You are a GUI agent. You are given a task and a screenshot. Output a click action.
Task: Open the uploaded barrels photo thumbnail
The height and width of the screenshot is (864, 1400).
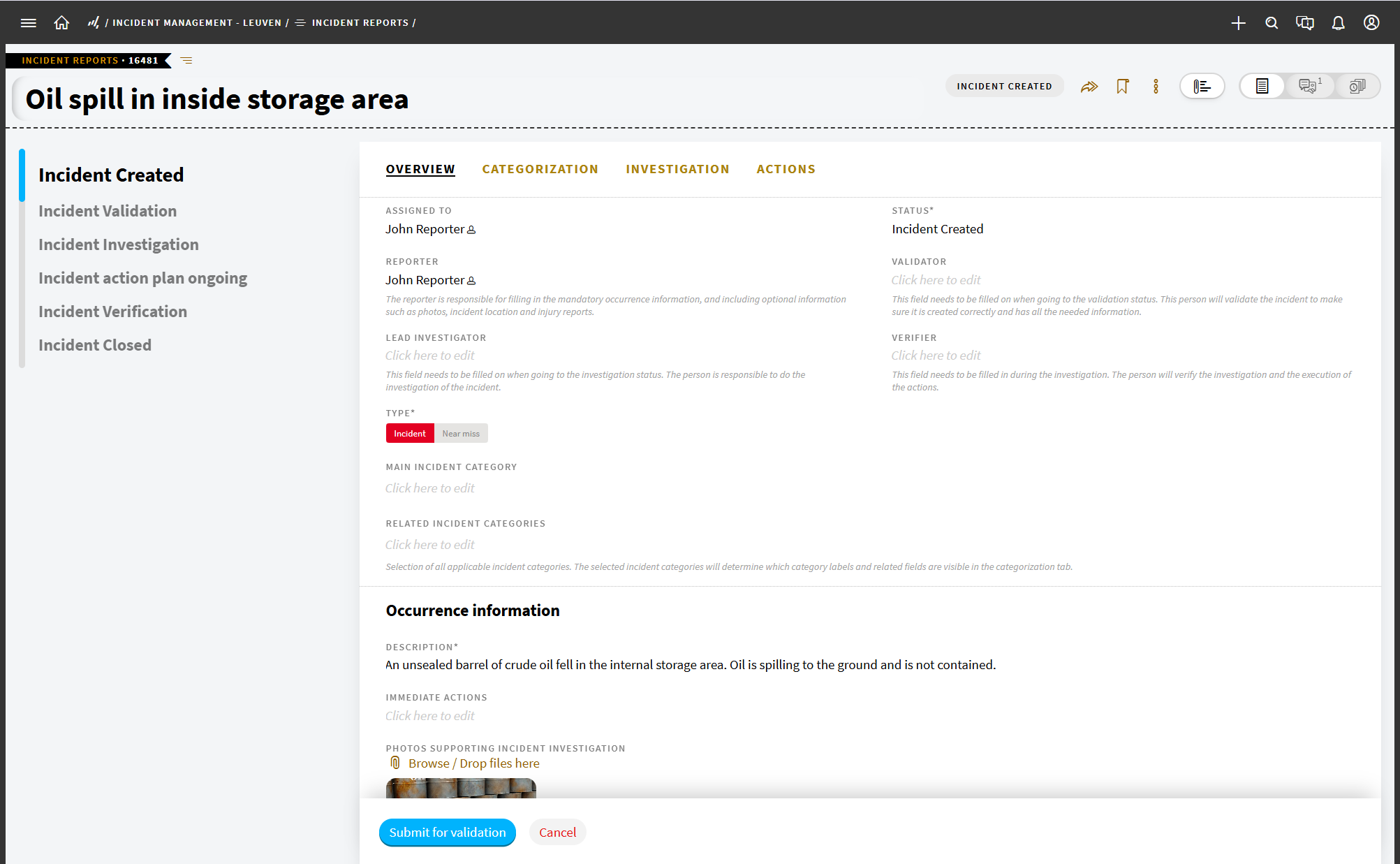pyautogui.click(x=461, y=788)
